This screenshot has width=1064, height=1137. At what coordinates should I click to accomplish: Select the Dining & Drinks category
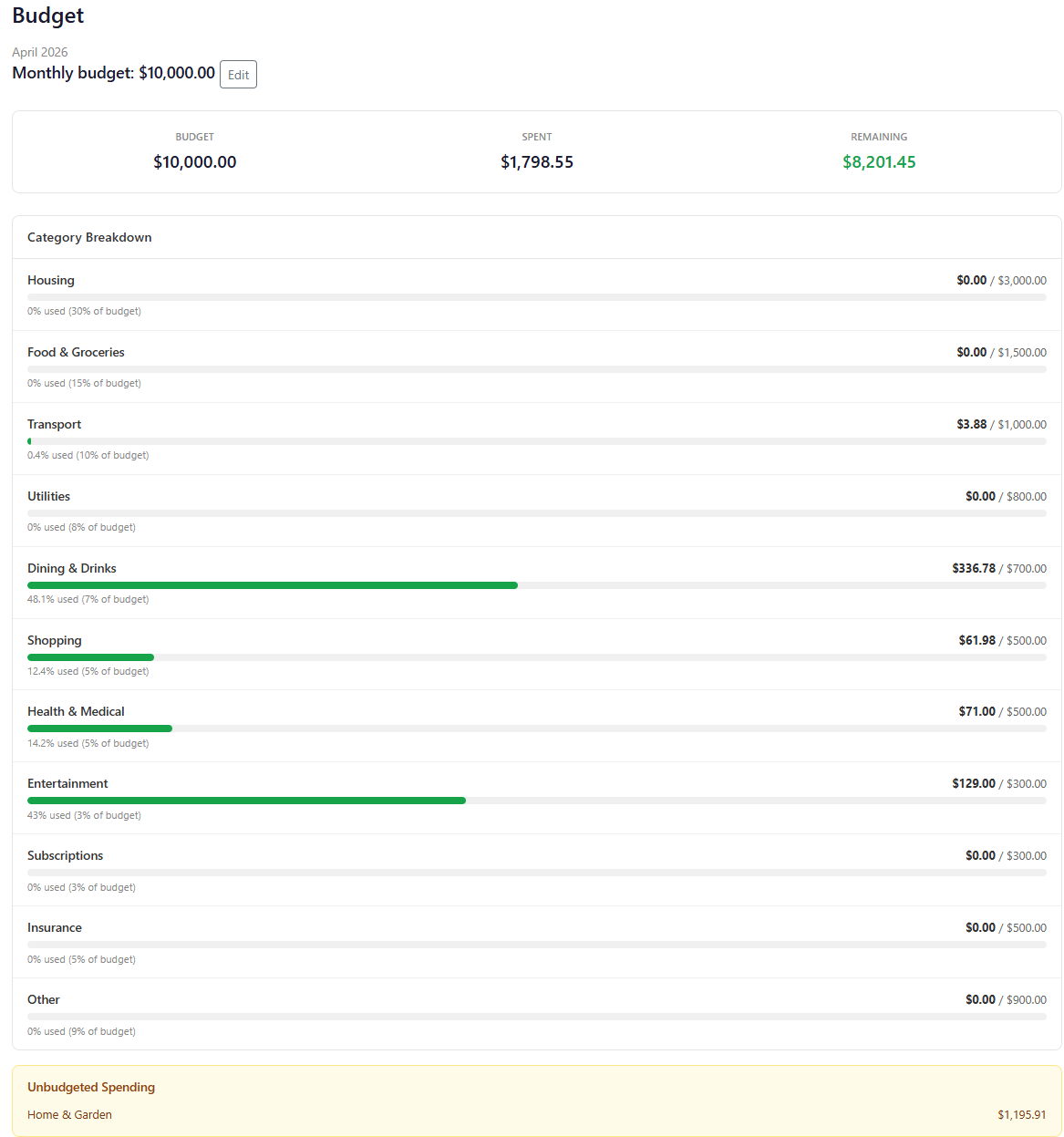pos(71,568)
